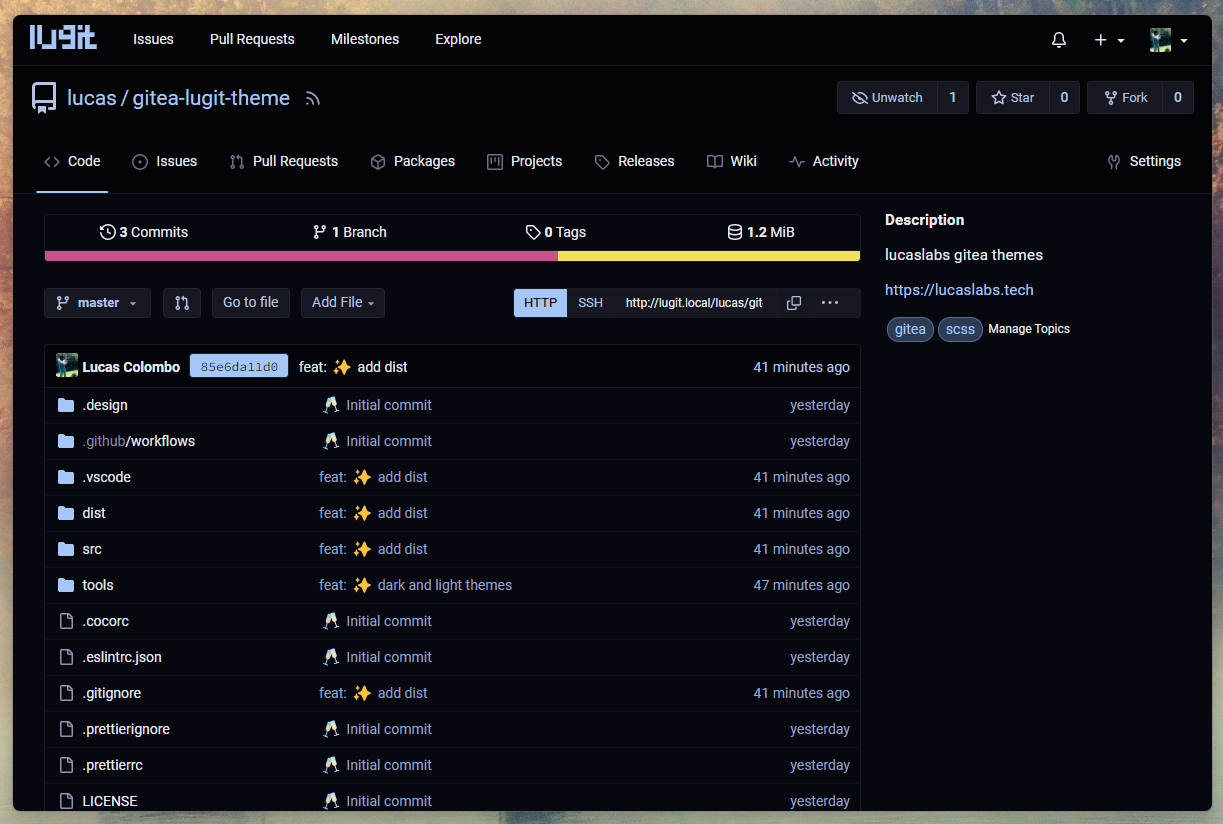Viewport: 1223px width, 824px height.
Task: Switch to the Releases tab
Action: tap(634, 162)
